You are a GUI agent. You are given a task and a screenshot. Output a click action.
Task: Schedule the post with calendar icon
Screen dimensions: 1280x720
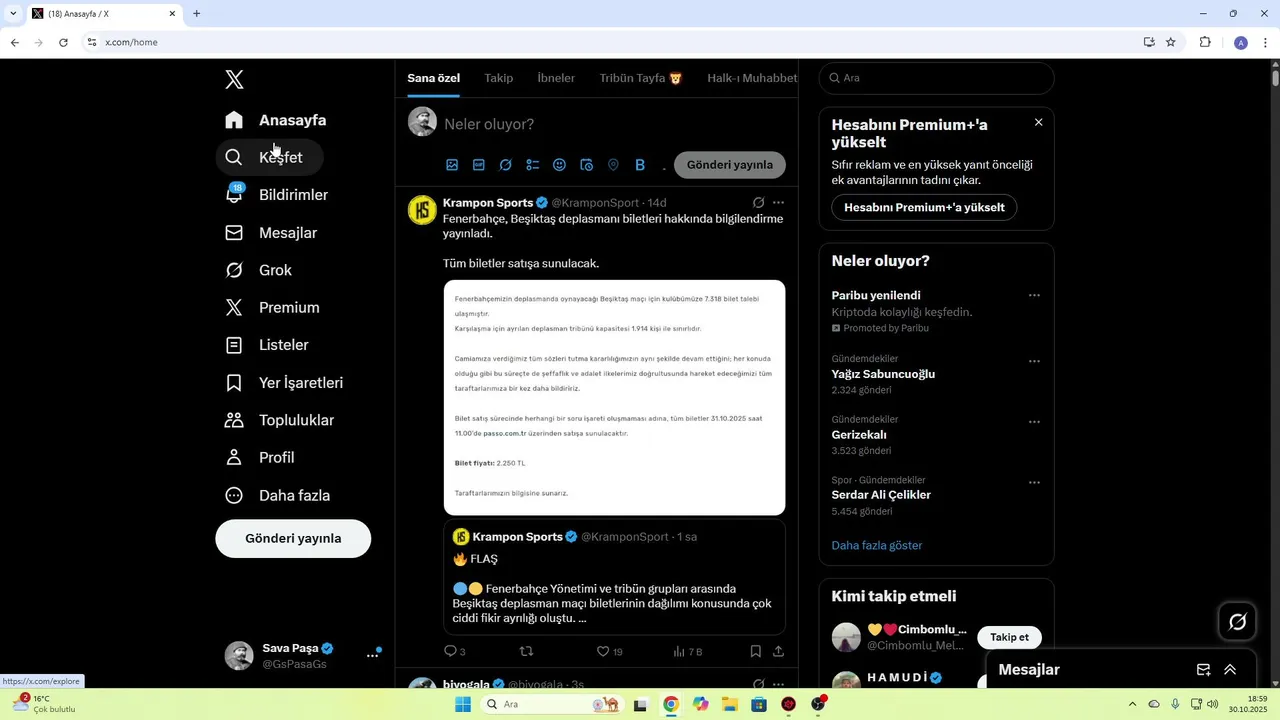(587, 165)
